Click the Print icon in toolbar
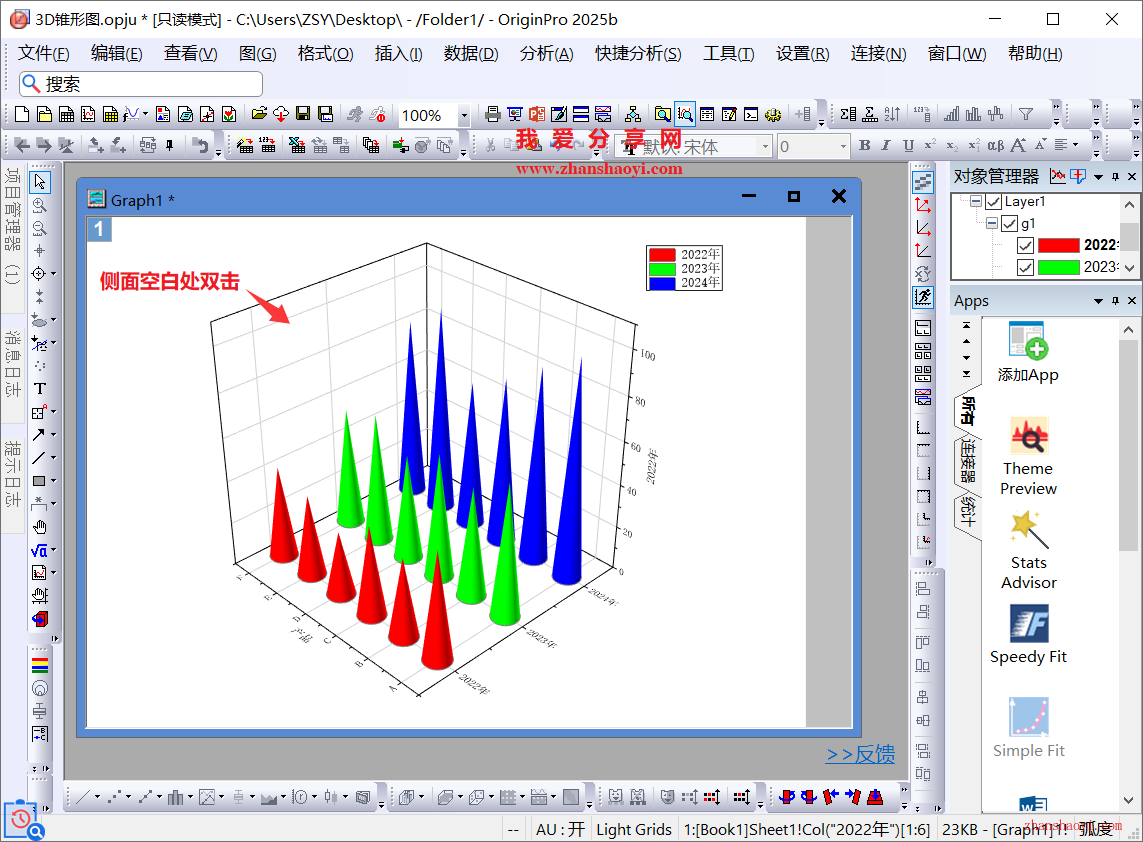Image resolution: width=1143 pixels, height=842 pixels. (492, 115)
